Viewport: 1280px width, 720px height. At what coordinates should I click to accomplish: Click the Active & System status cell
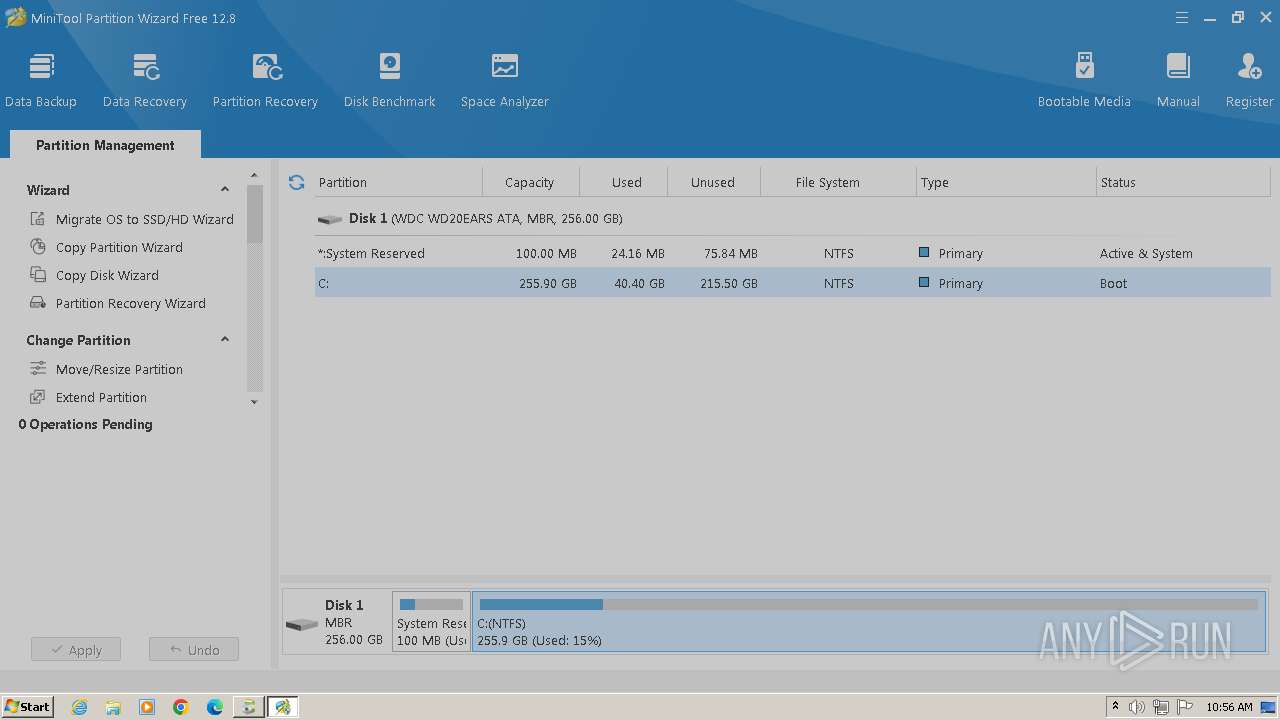coord(1146,253)
